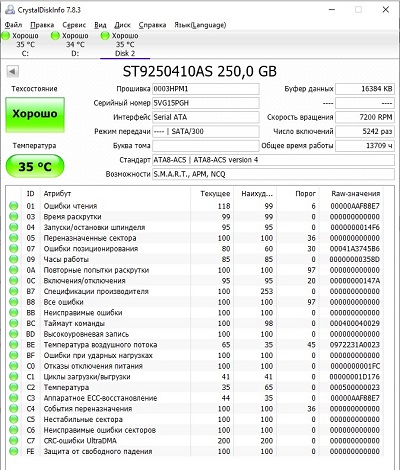This screenshot has width=400, height=470.
Task: Click status dot for Включения/отключения
Action: (x=14, y=281)
